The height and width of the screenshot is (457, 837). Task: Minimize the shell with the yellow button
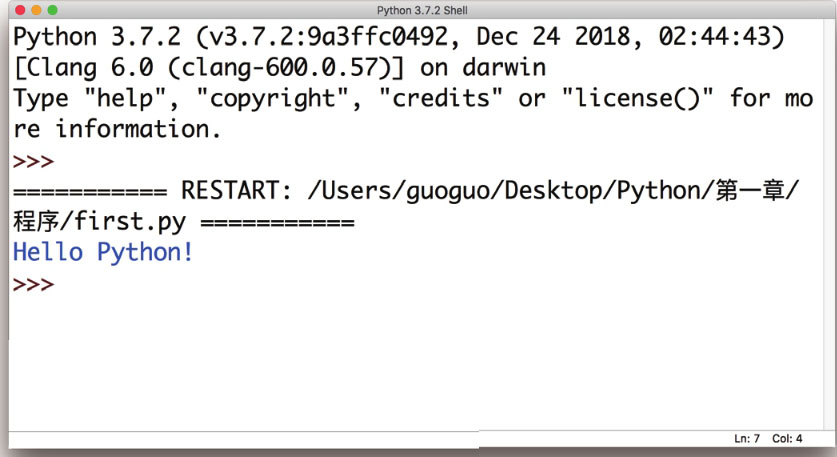point(36,10)
